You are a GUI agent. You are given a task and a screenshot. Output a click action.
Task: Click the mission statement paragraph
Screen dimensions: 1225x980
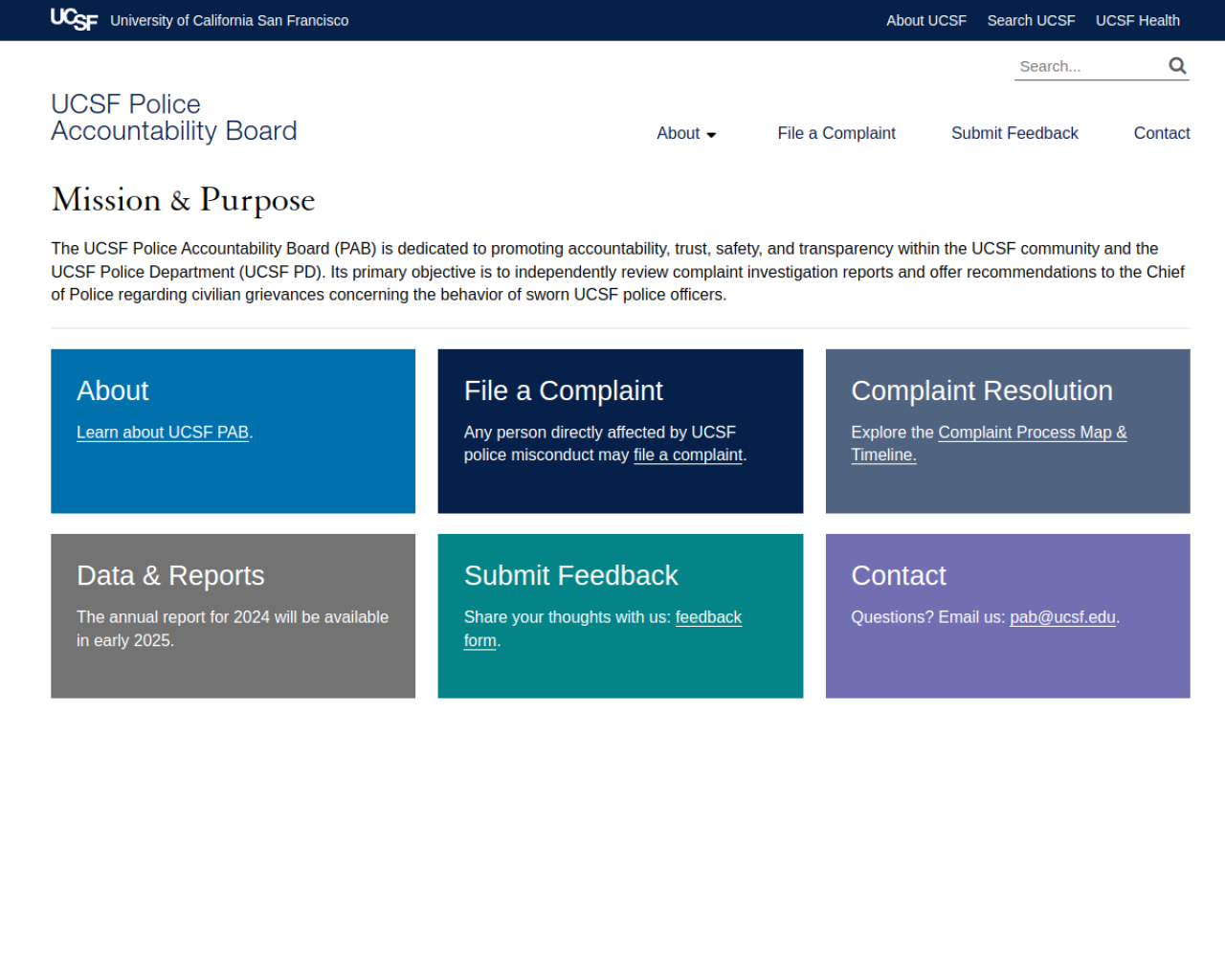[x=618, y=272]
